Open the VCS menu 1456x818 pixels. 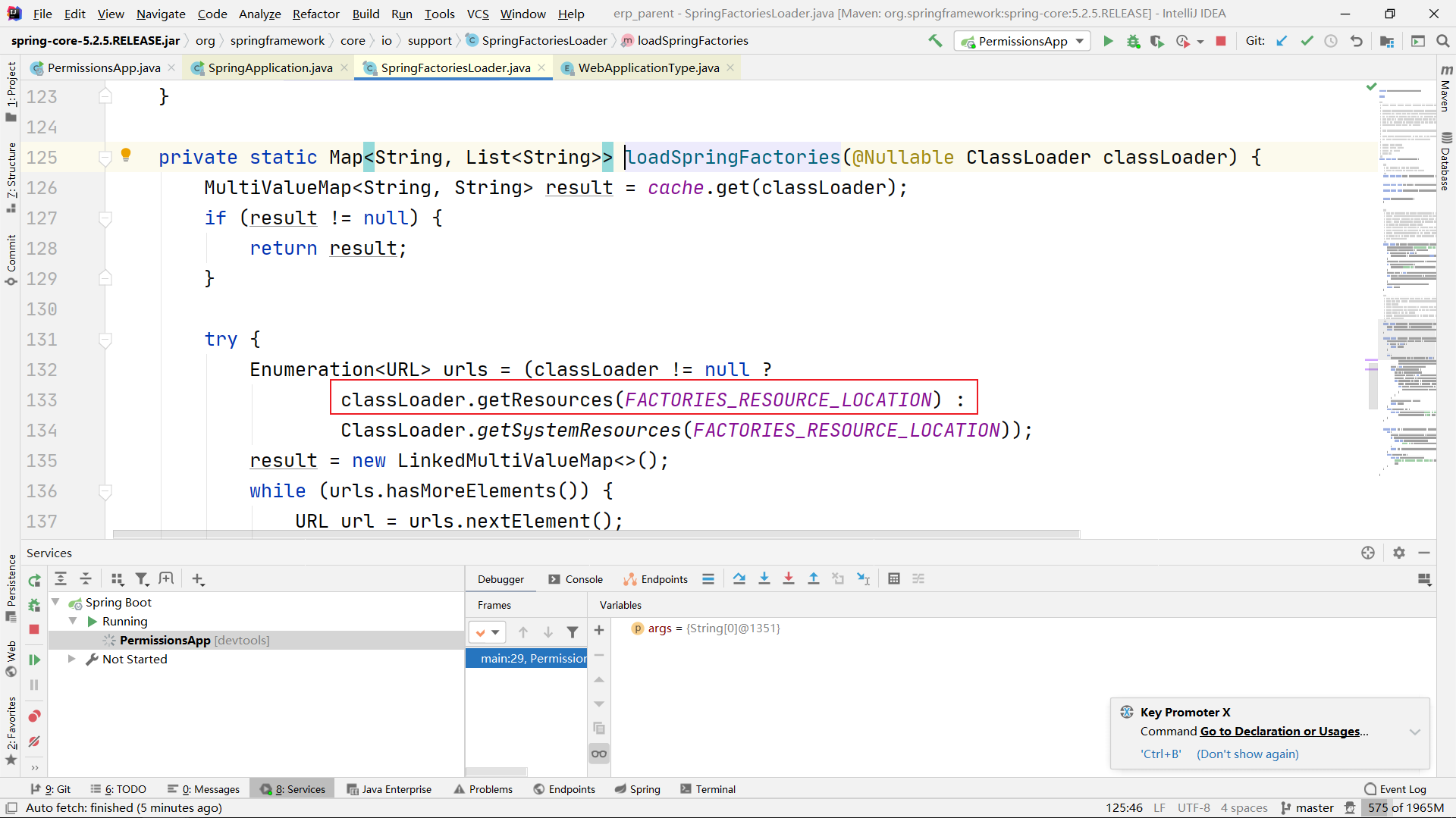pyautogui.click(x=478, y=14)
